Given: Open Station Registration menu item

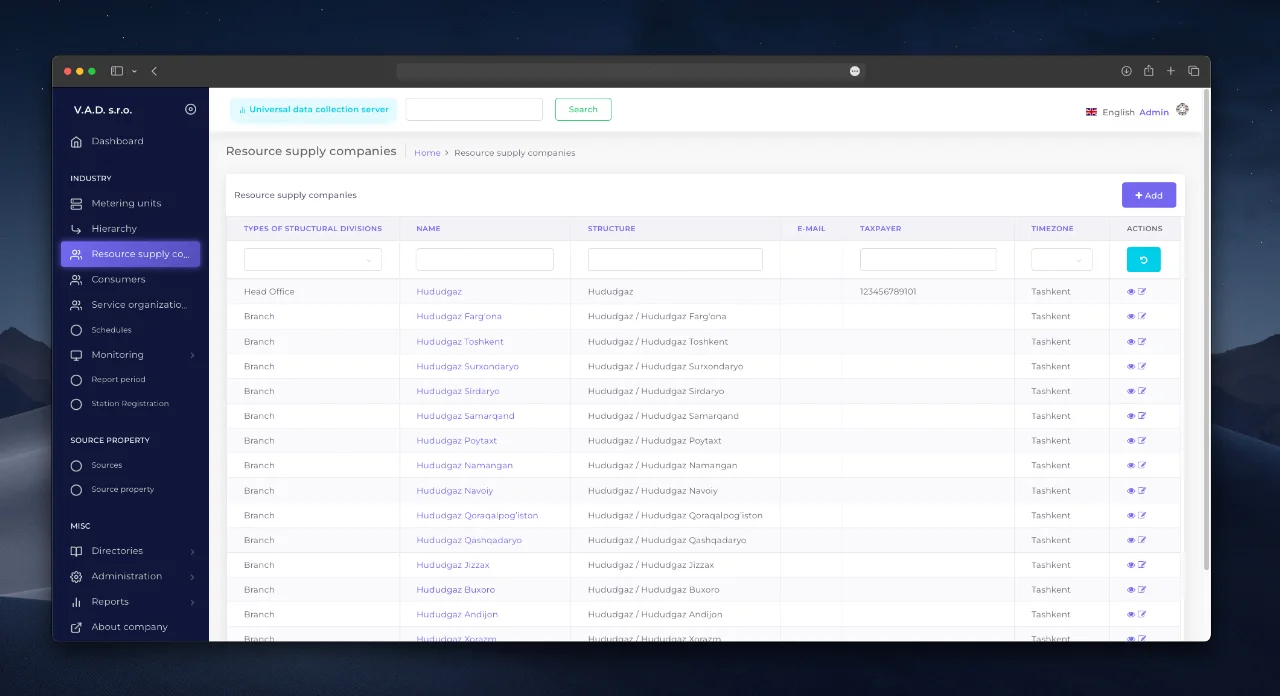Looking at the screenshot, I should click(130, 404).
